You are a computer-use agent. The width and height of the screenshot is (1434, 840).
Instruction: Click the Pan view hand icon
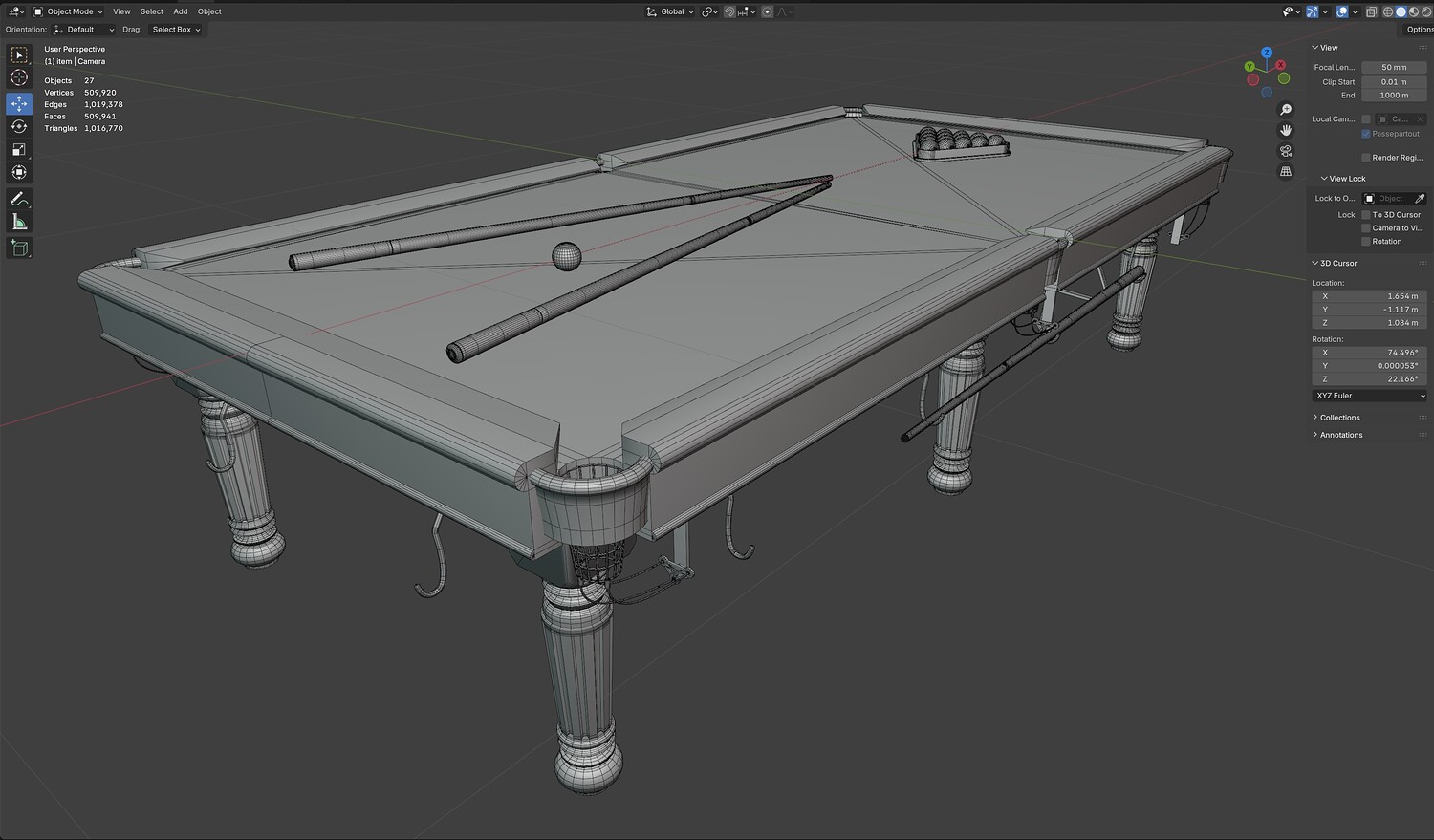1286,130
